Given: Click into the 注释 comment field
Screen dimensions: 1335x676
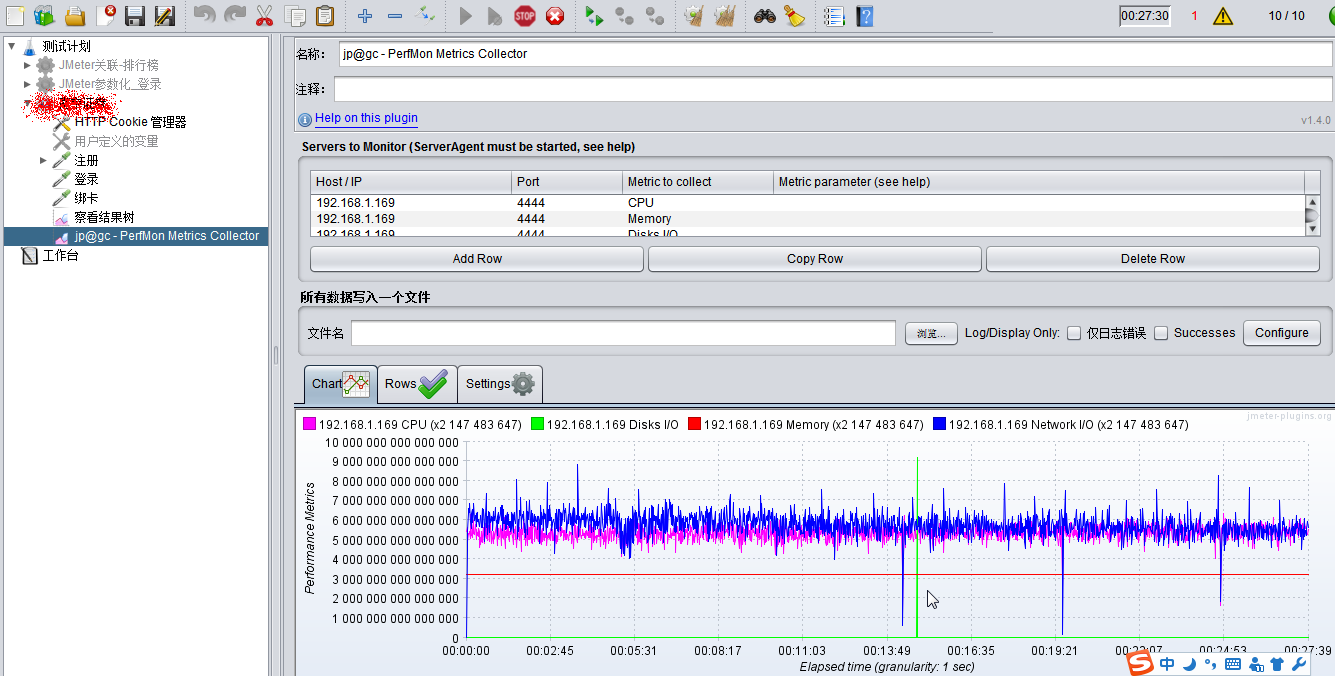Looking at the screenshot, I should (834, 89).
